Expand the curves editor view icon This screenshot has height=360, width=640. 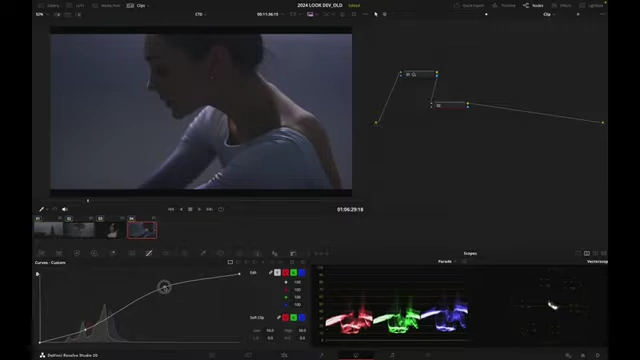click(292, 262)
